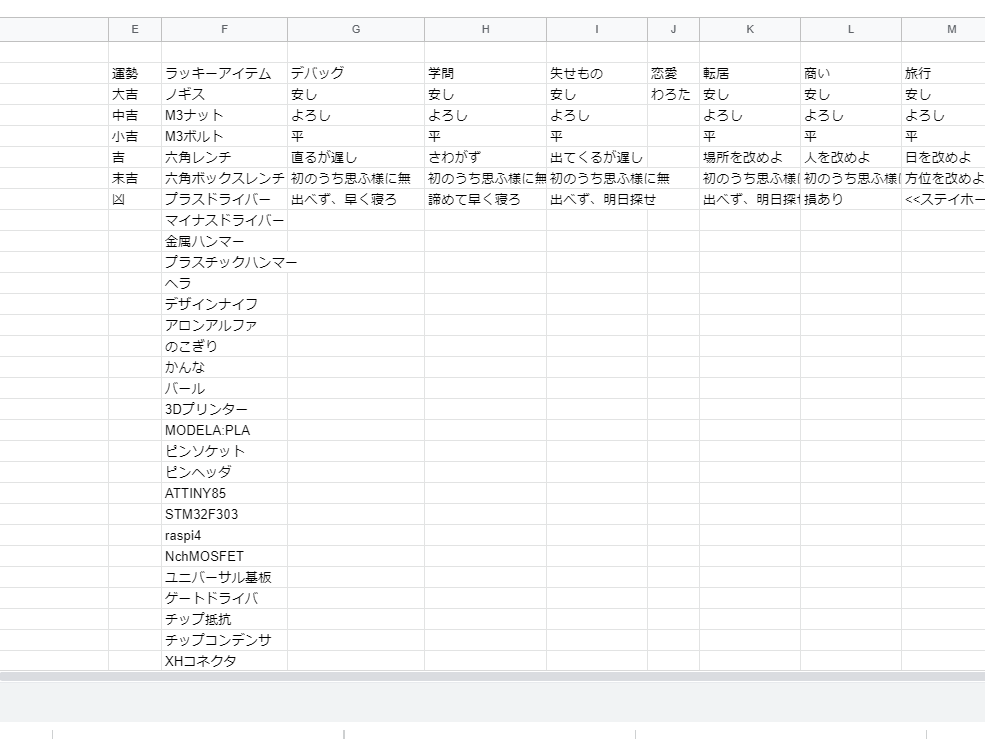The image size is (985, 739).
Task: Click the STM32F303 cell
Action: (x=224, y=514)
